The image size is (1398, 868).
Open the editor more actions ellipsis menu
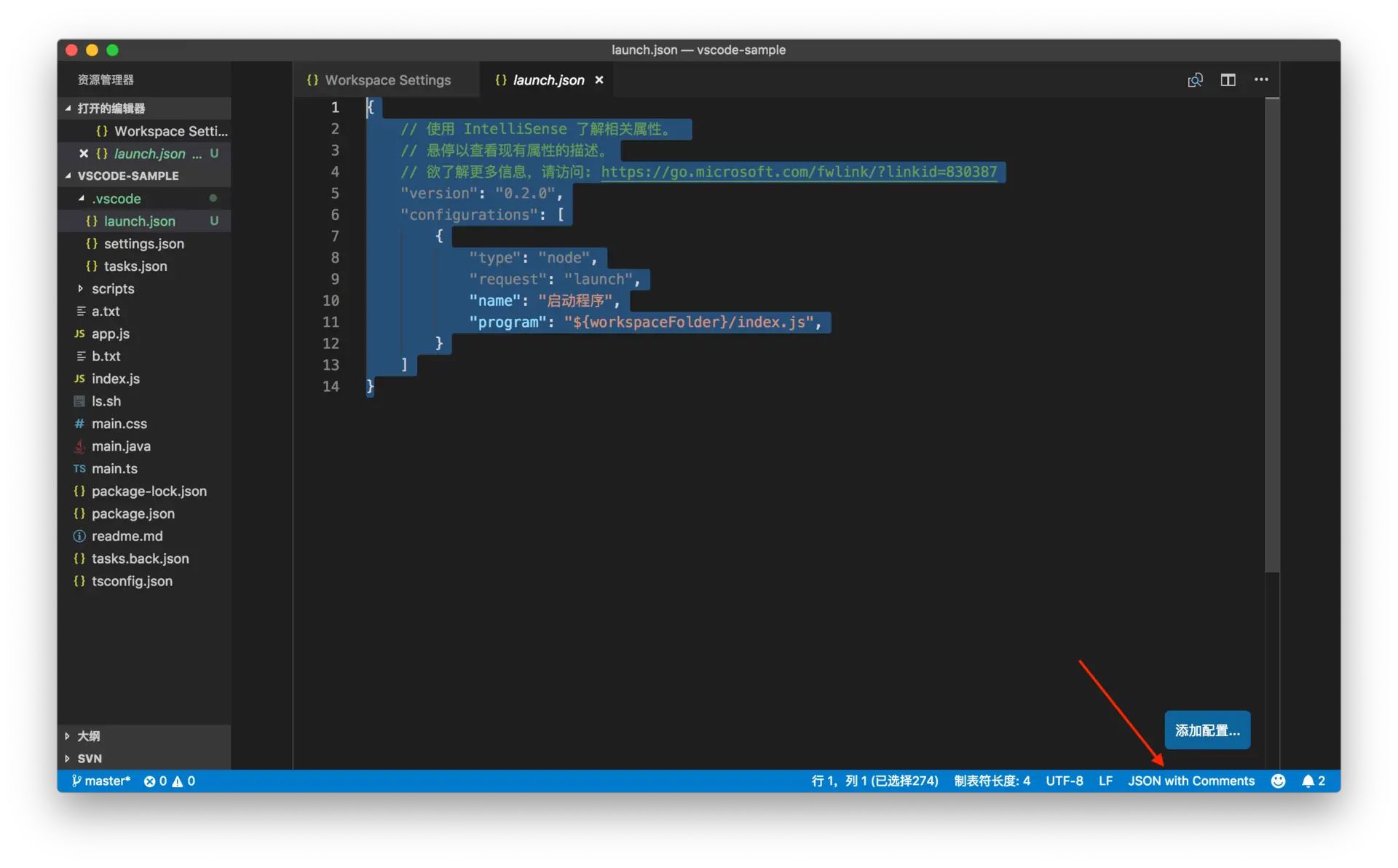pos(1261,80)
